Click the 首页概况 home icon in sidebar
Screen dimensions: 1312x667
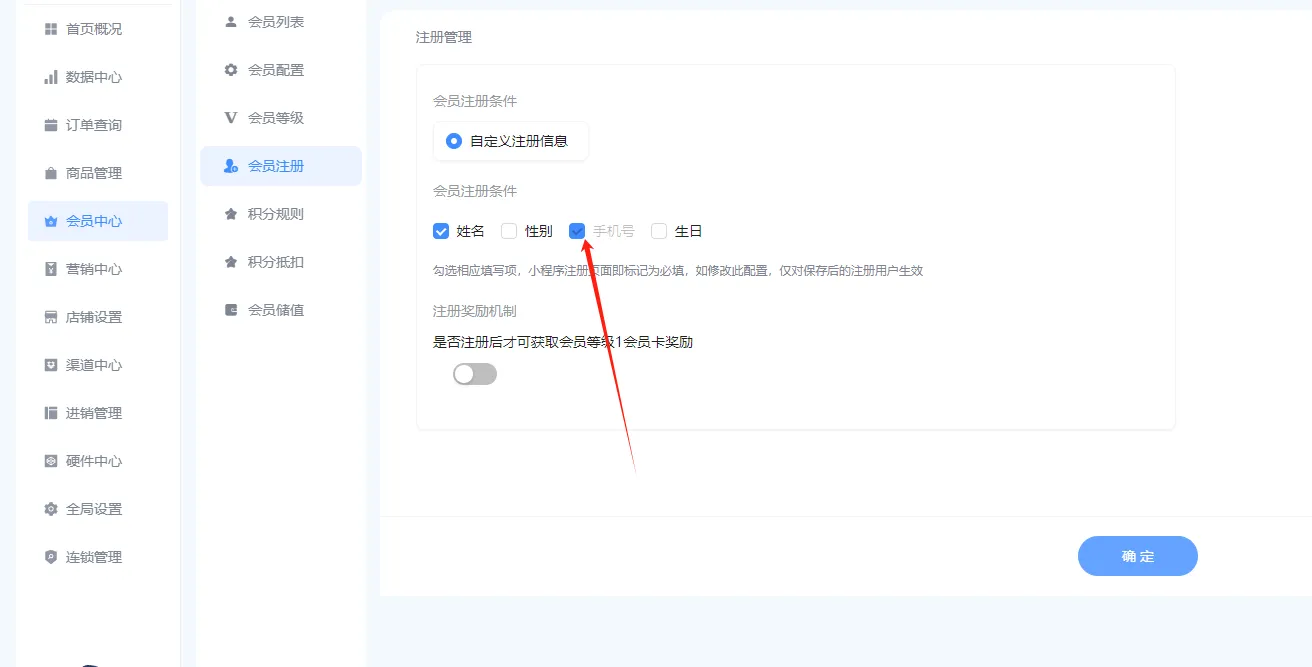coord(50,28)
